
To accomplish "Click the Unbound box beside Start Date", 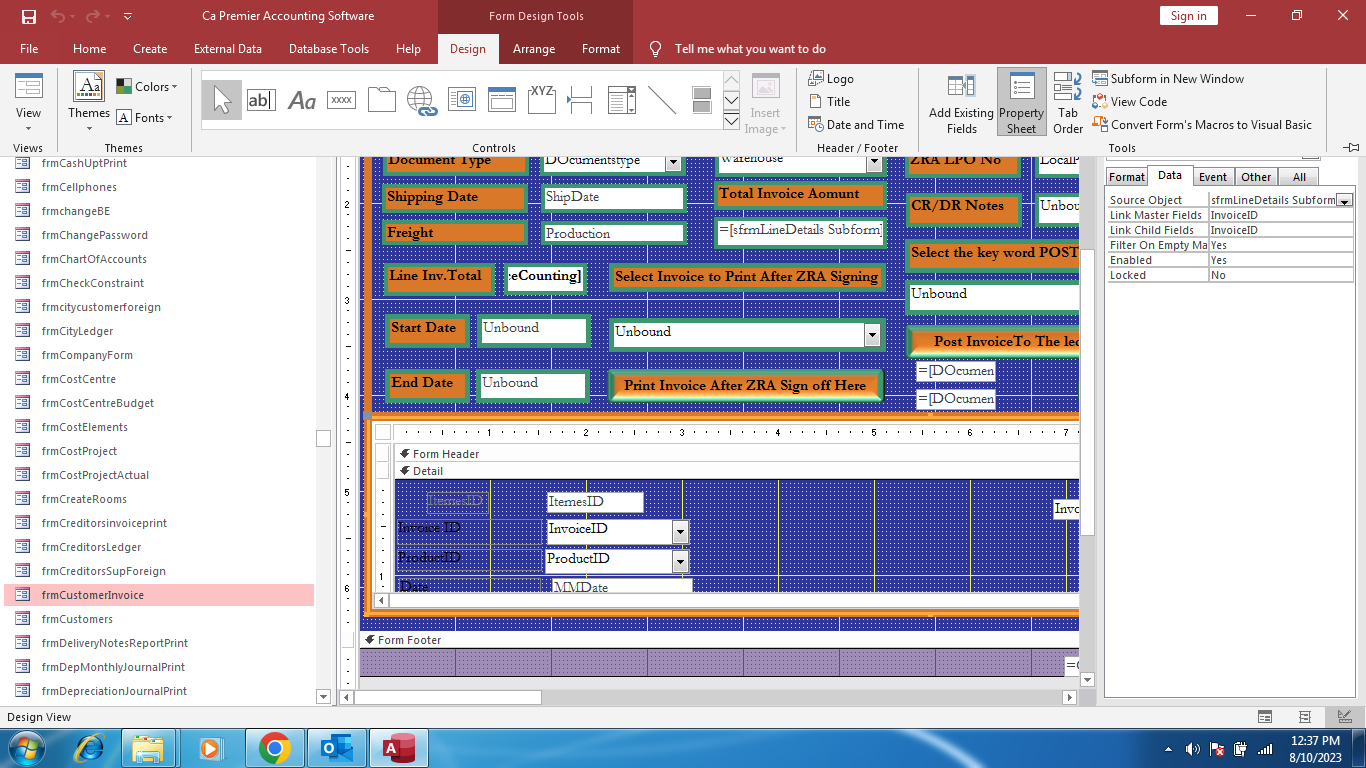I will pyautogui.click(x=533, y=330).
